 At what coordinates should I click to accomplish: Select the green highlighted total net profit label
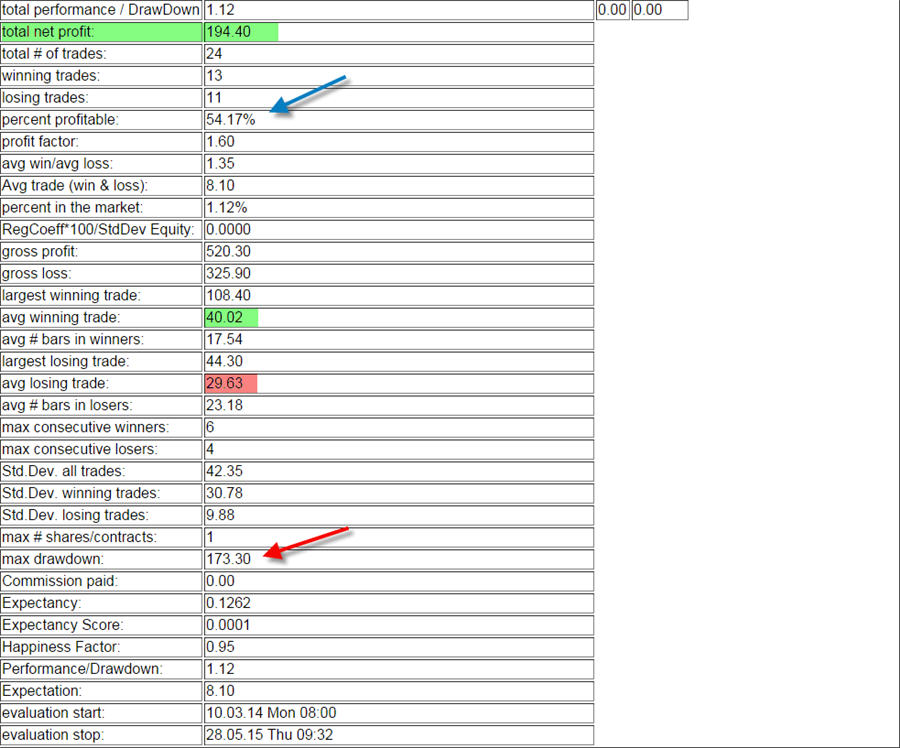(x=100, y=32)
